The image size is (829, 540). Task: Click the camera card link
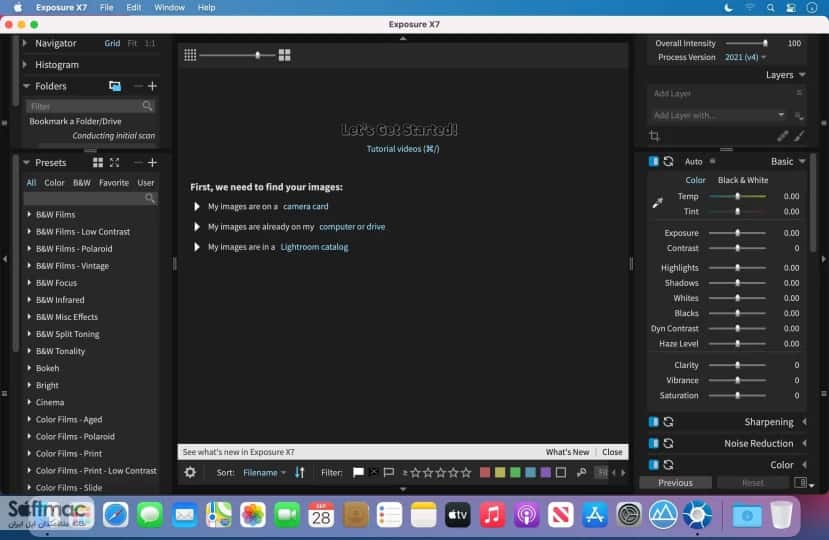point(306,206)
